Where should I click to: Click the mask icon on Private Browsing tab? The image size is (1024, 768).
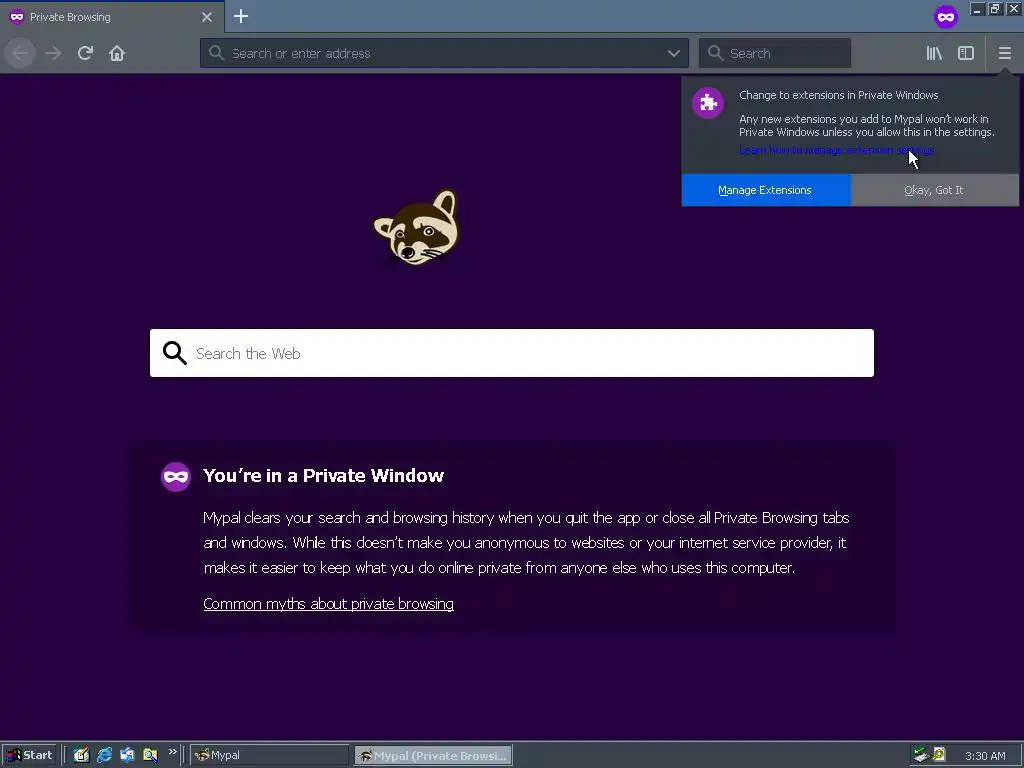pos(17,17)
